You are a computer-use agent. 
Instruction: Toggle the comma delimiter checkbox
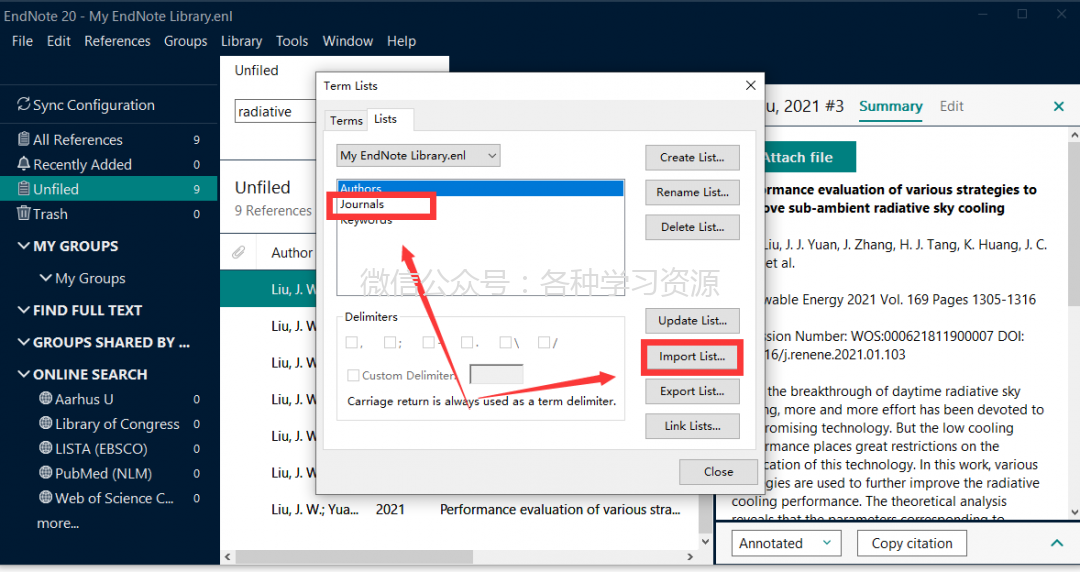pyautogui.click(x=352, y=342)
